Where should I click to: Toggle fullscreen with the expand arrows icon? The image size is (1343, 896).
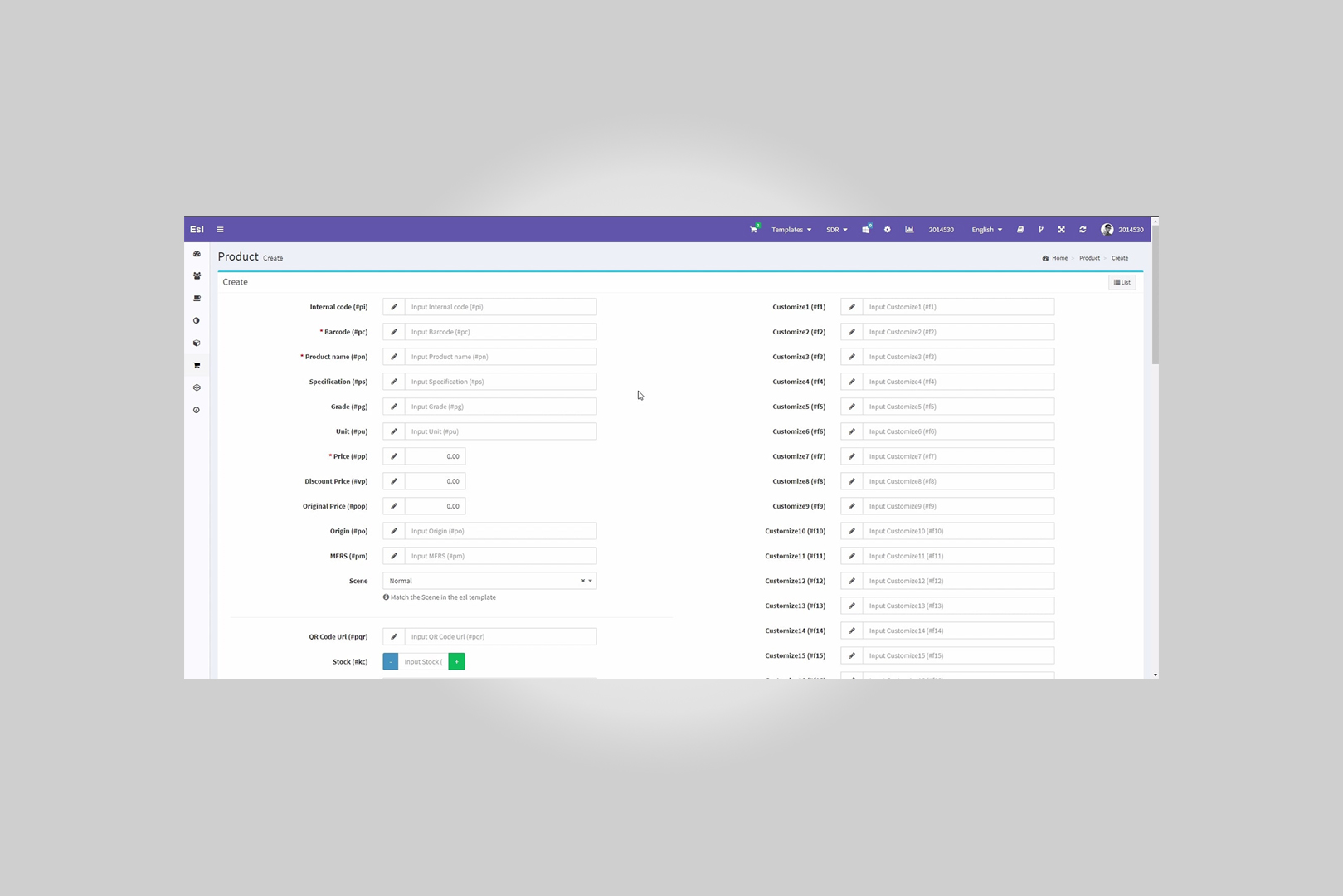click(1061, 230)
